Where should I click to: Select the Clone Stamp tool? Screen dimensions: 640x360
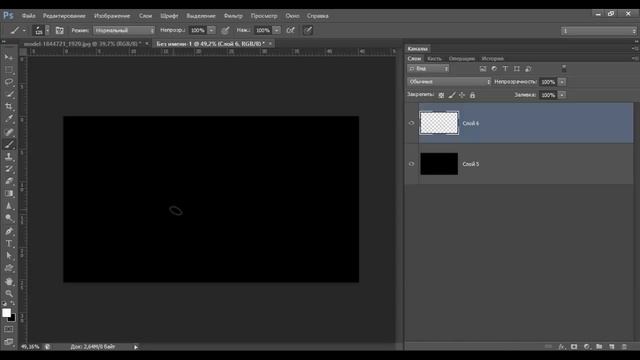pyautogui.click(x=9, y=156)
